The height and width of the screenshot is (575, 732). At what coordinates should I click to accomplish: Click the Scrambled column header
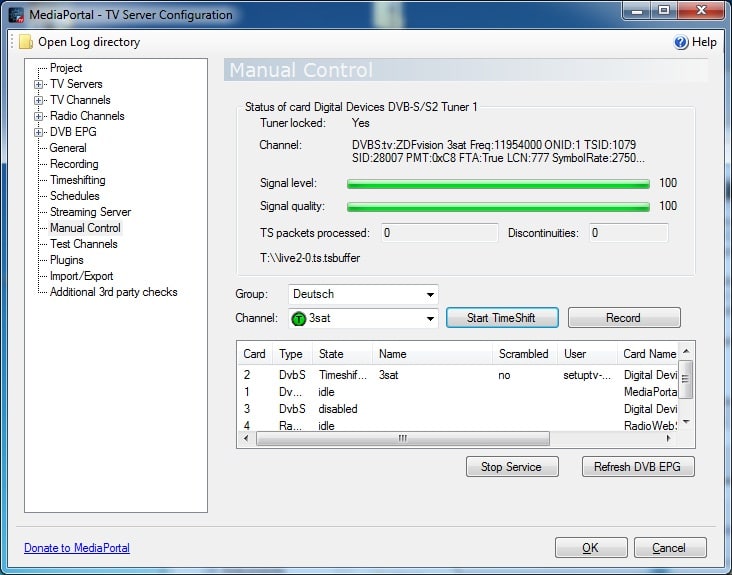(x=525, y=354)
